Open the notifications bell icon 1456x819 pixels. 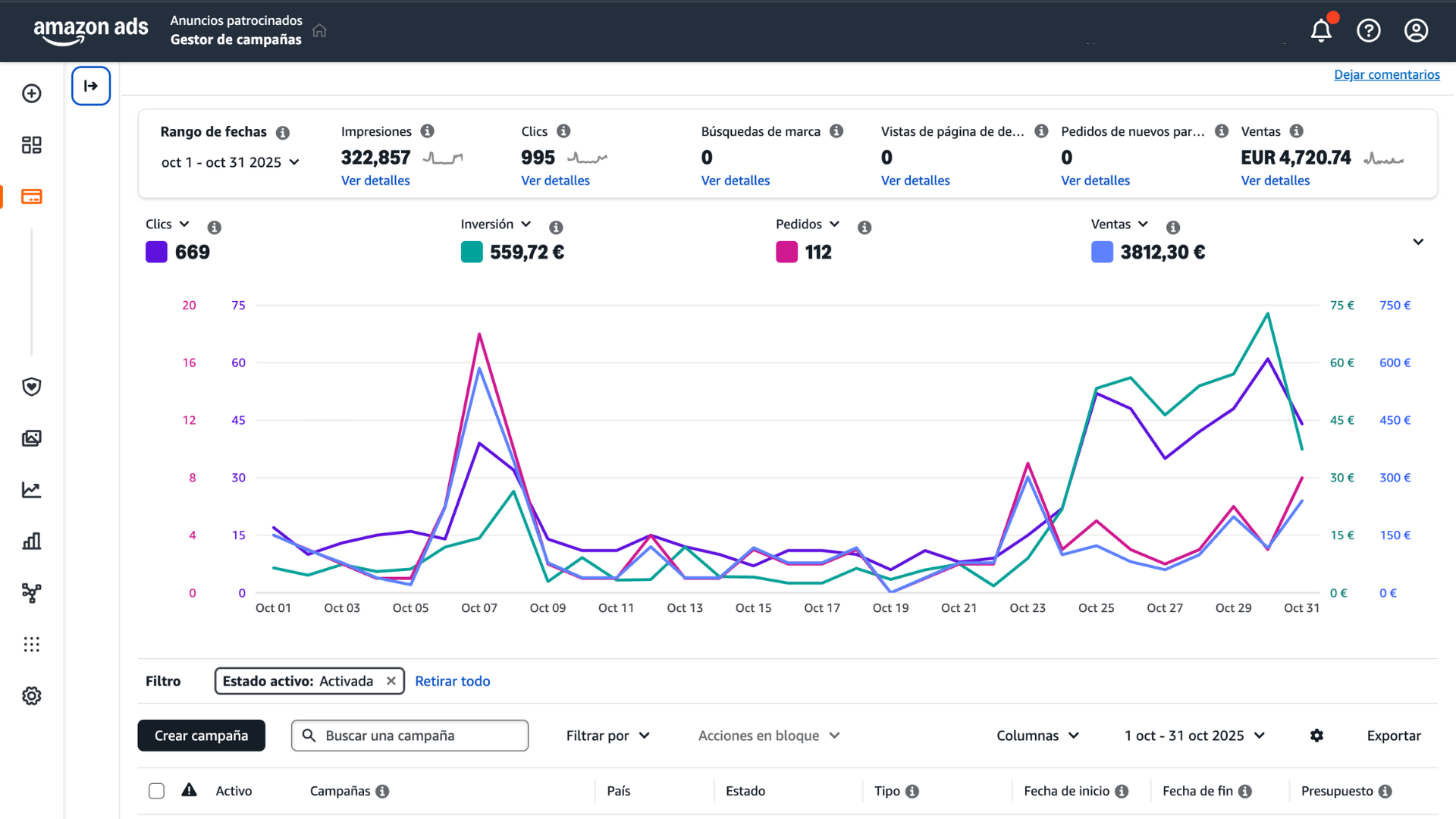[1321, 31]
